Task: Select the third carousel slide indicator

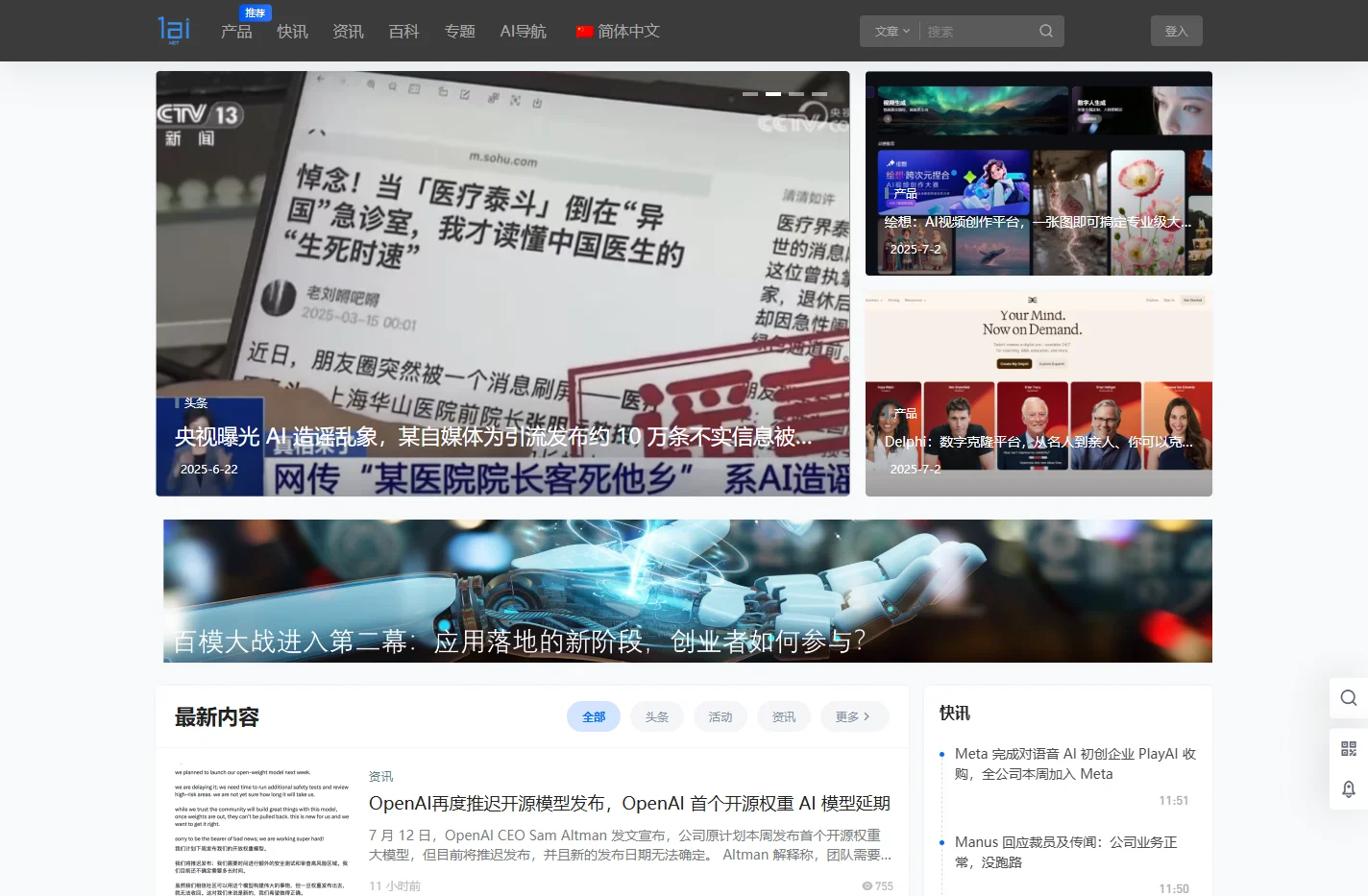Action: 796,94
